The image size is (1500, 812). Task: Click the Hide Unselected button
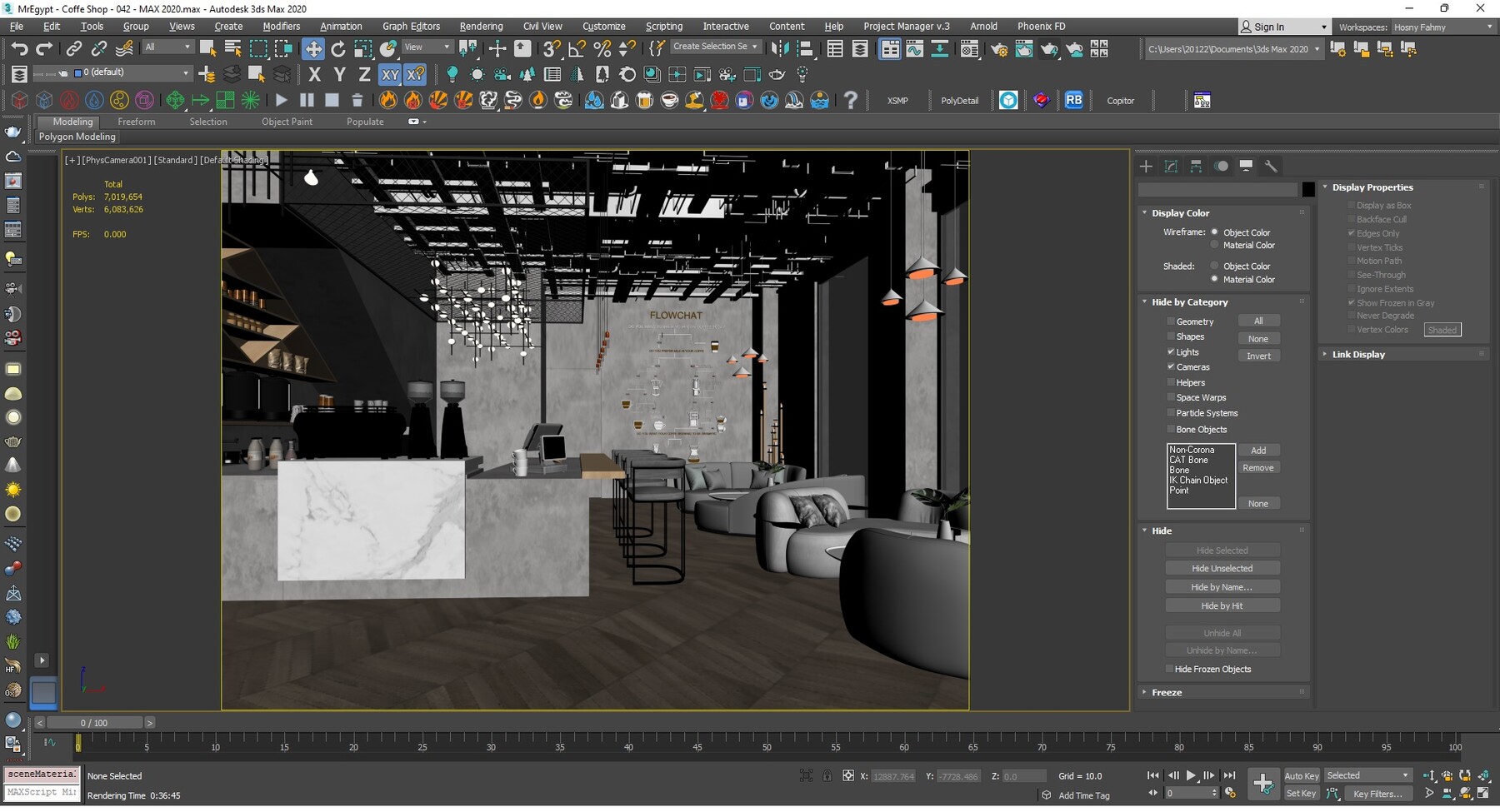pyautogui.click(x=1222, y=567)
